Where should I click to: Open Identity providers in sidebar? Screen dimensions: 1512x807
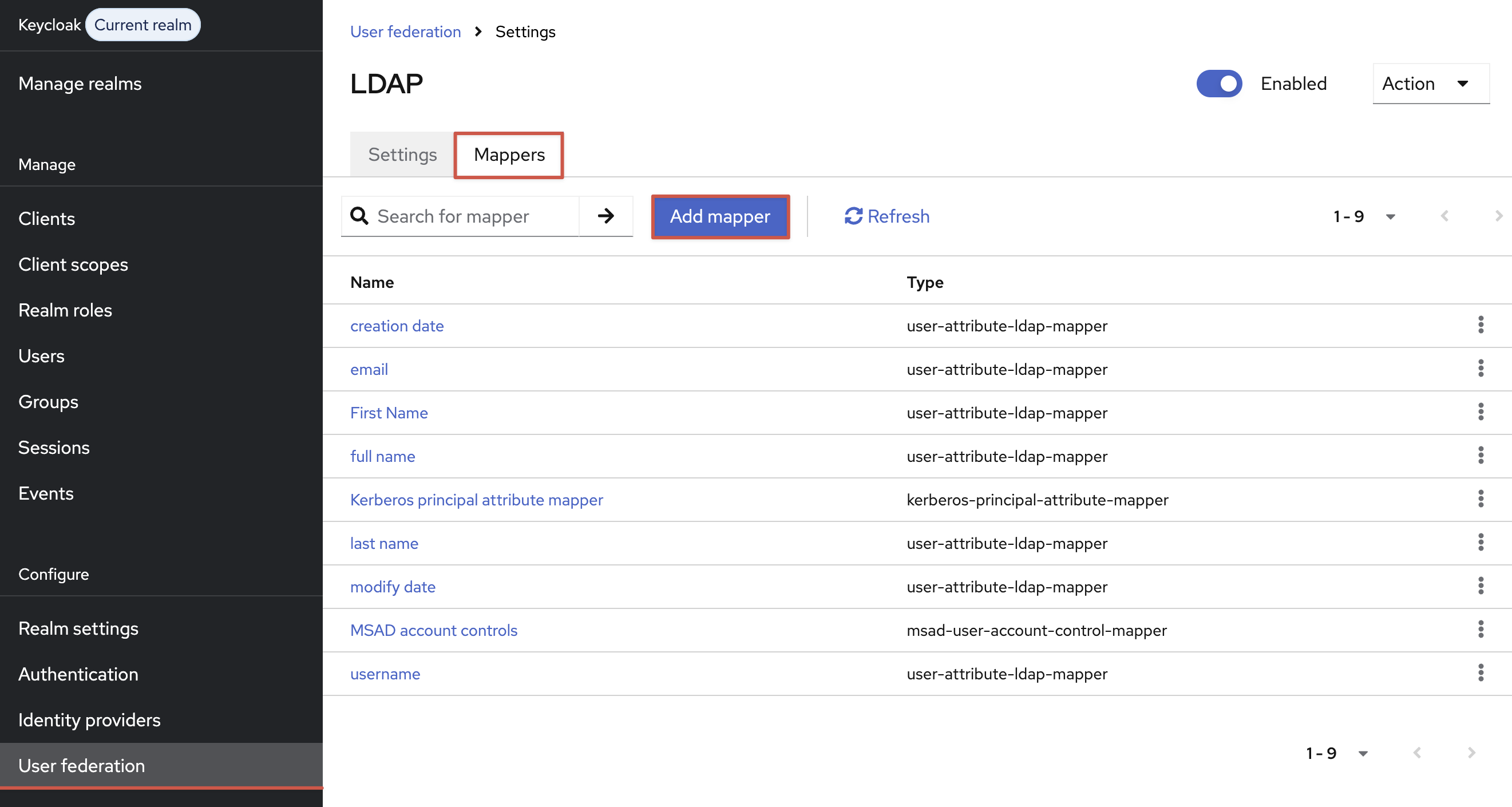[x=89, y=719]
